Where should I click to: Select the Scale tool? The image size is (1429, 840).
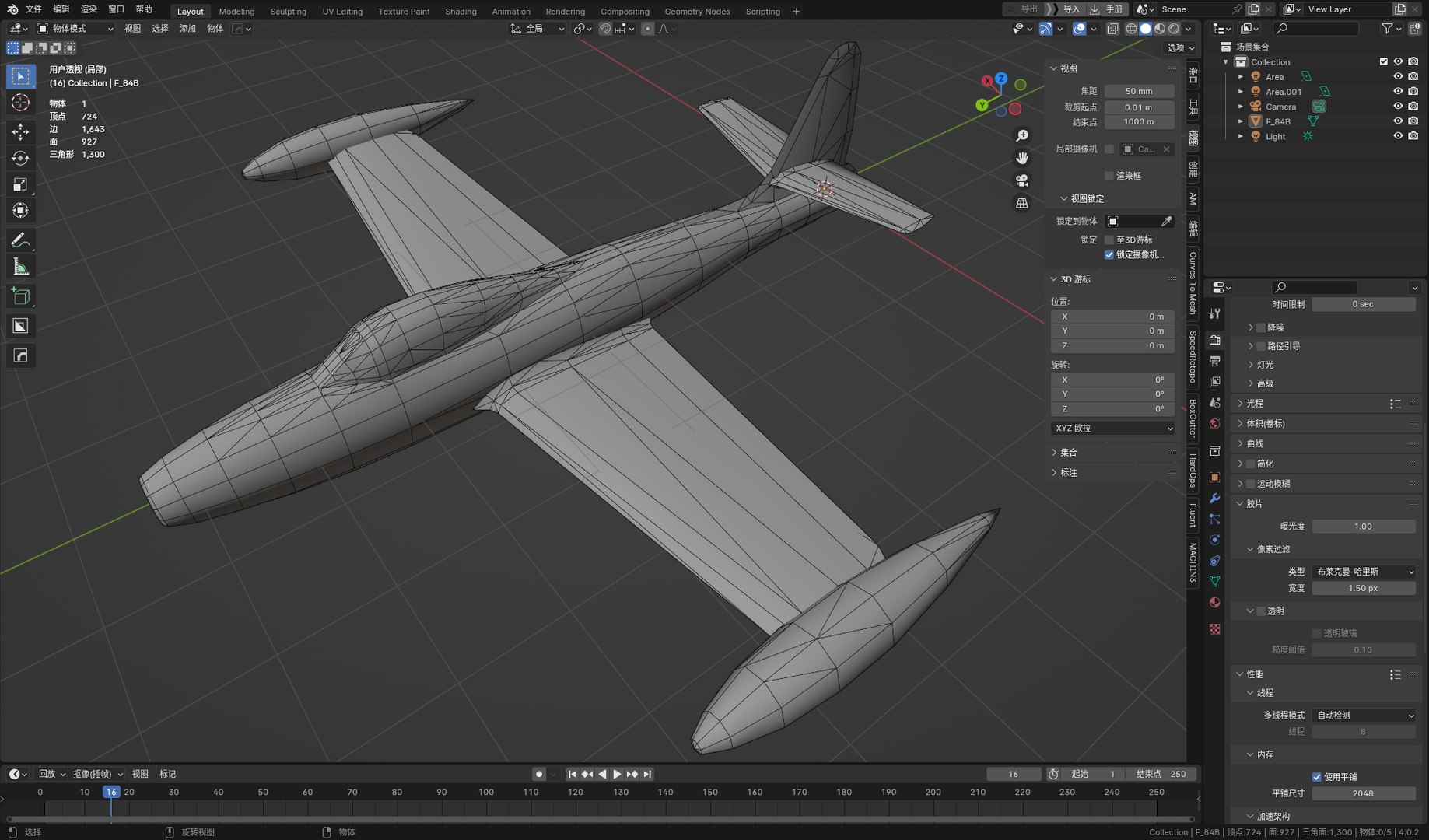point(21,184)
